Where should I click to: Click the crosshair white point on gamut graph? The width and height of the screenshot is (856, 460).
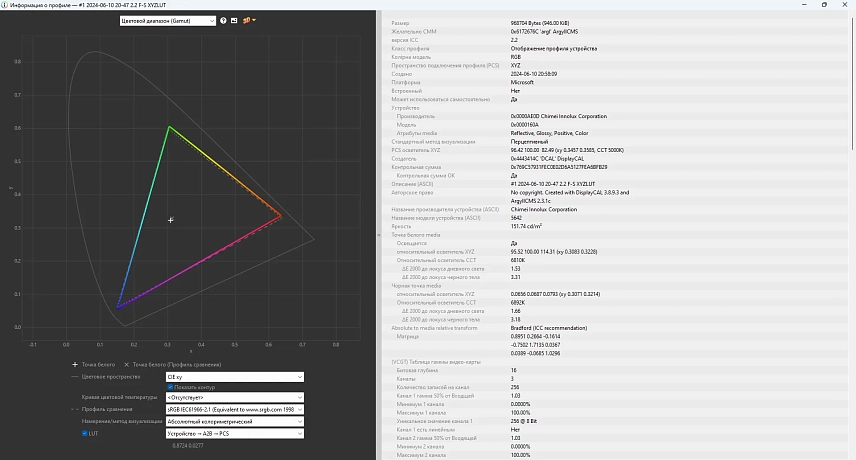click(171, 220)
